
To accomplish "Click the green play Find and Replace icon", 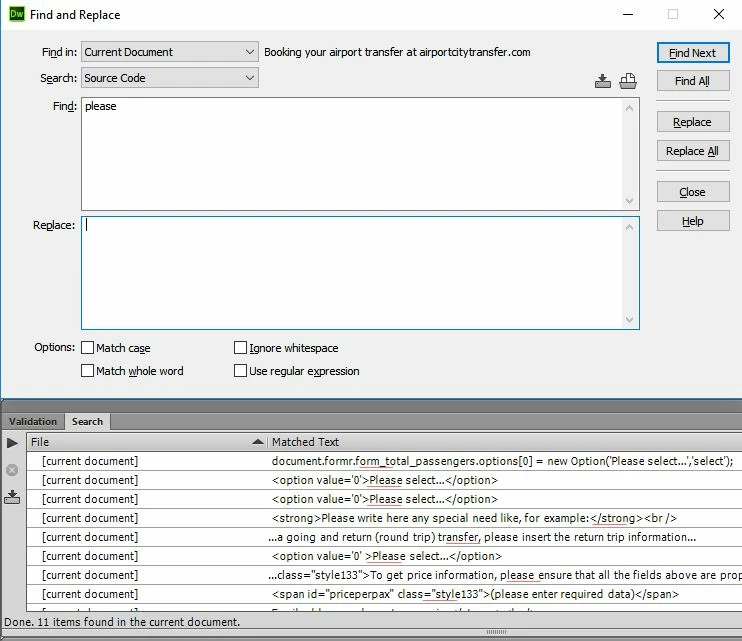I will 12,443.
